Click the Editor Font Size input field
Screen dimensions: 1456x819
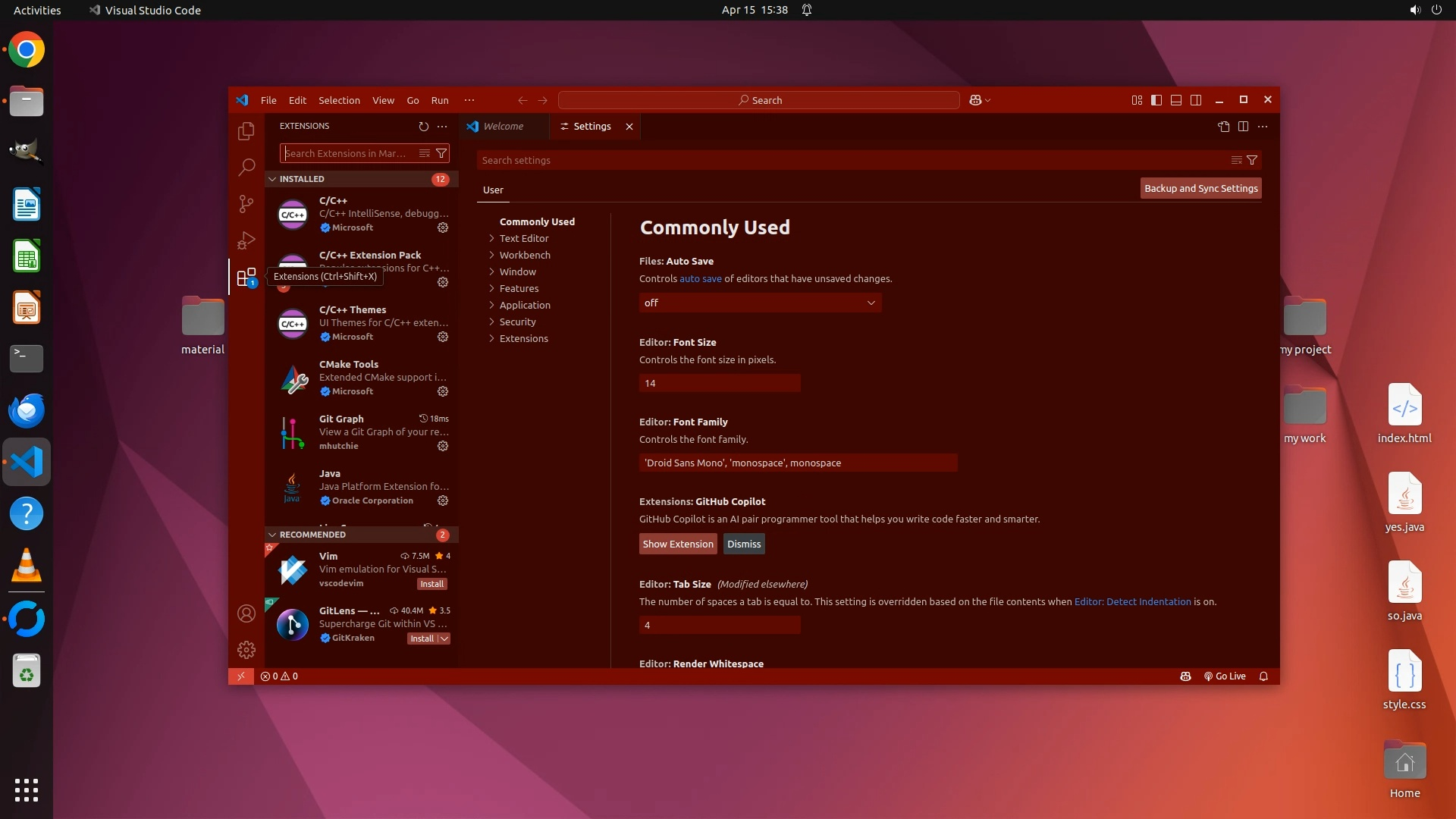click(719, 383)
